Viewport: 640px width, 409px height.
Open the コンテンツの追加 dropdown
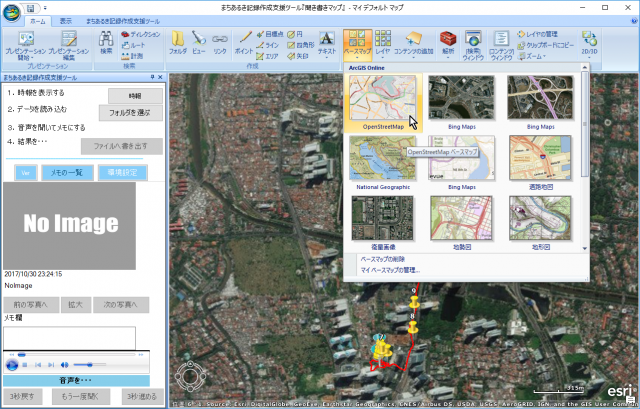click(413, 58)
